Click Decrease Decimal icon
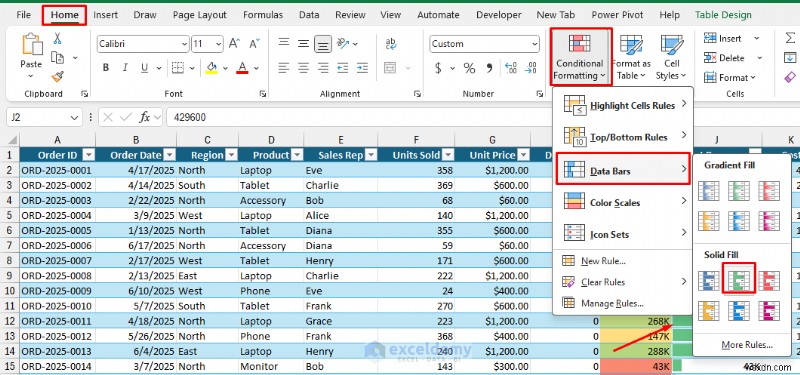This screenshot has width=800, height=375. pyautogui.click(x=531, y=68)
